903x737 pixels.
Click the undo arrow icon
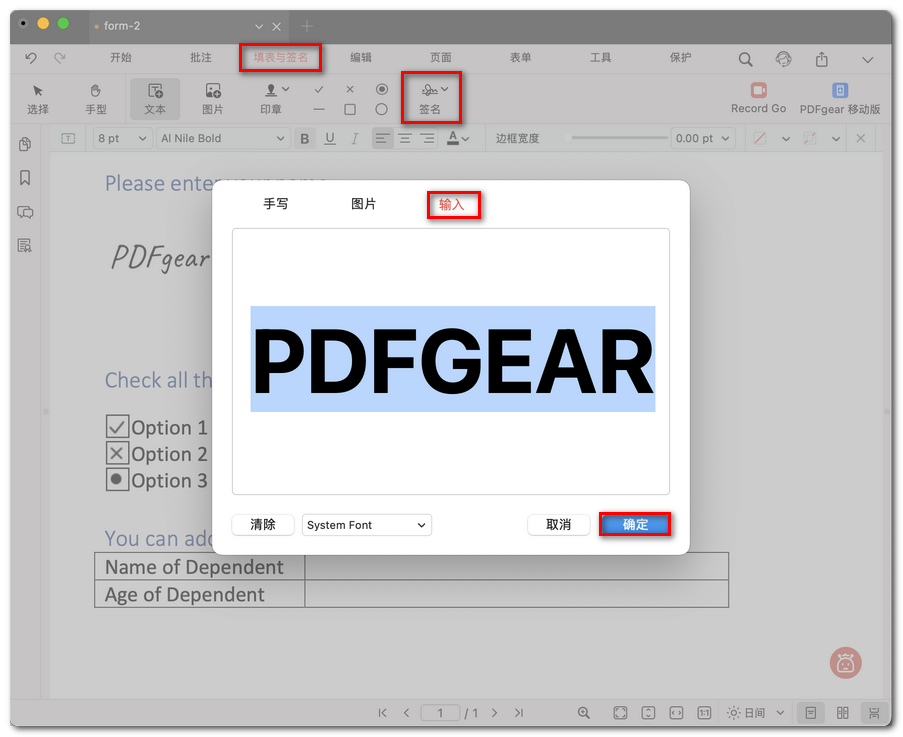coord(31,58)
